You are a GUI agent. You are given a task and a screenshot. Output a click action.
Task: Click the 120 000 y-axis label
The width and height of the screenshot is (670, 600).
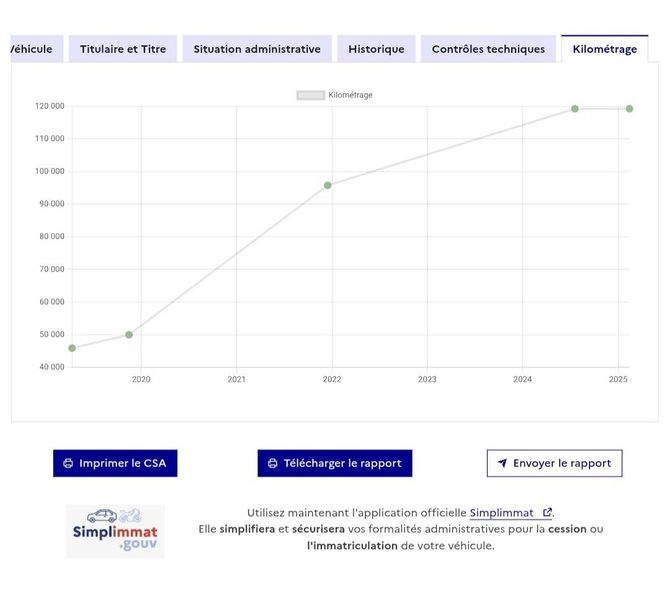(50, 106)
